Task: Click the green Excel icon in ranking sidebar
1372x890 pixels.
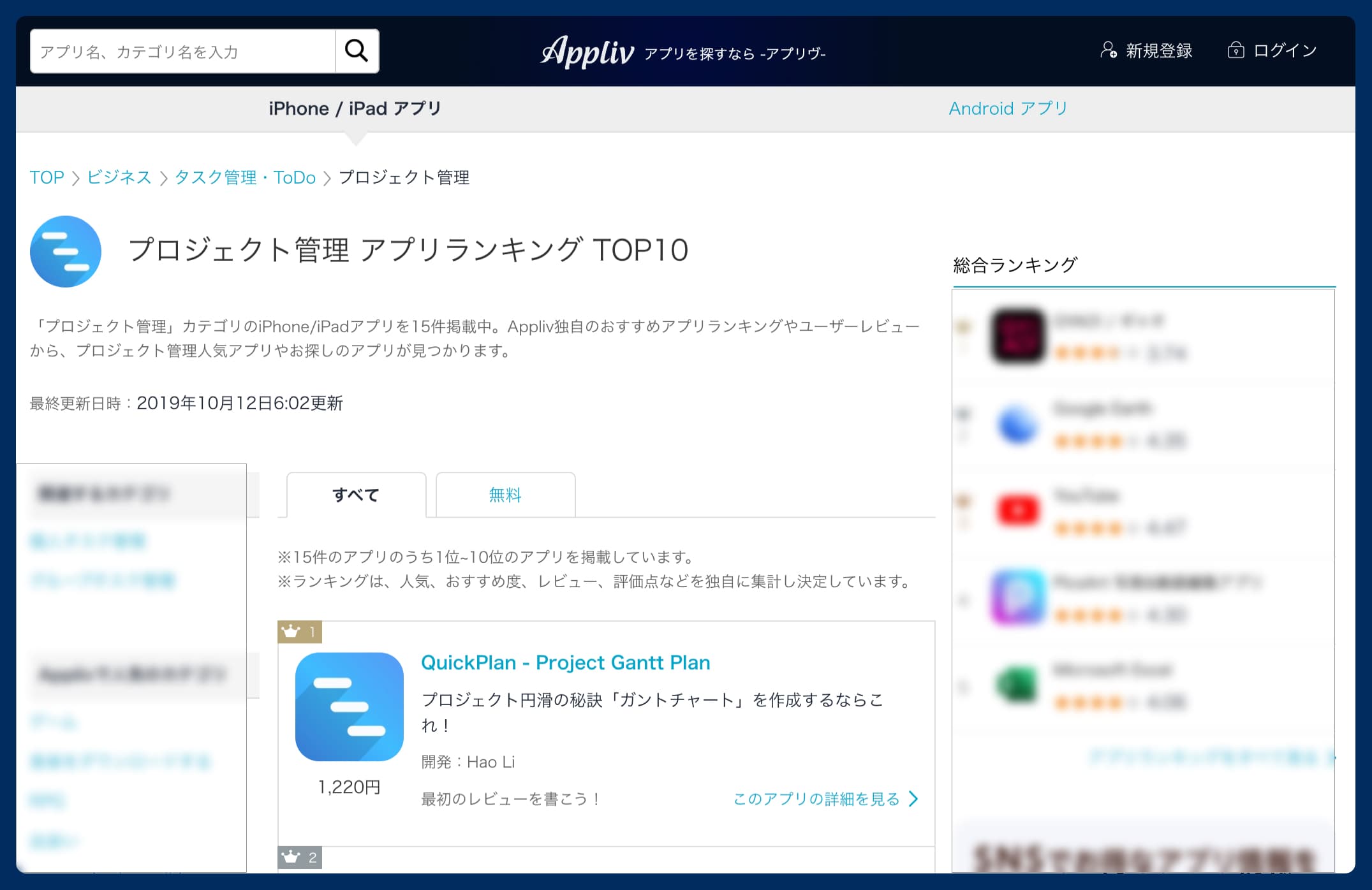Action: [1017, 685]
